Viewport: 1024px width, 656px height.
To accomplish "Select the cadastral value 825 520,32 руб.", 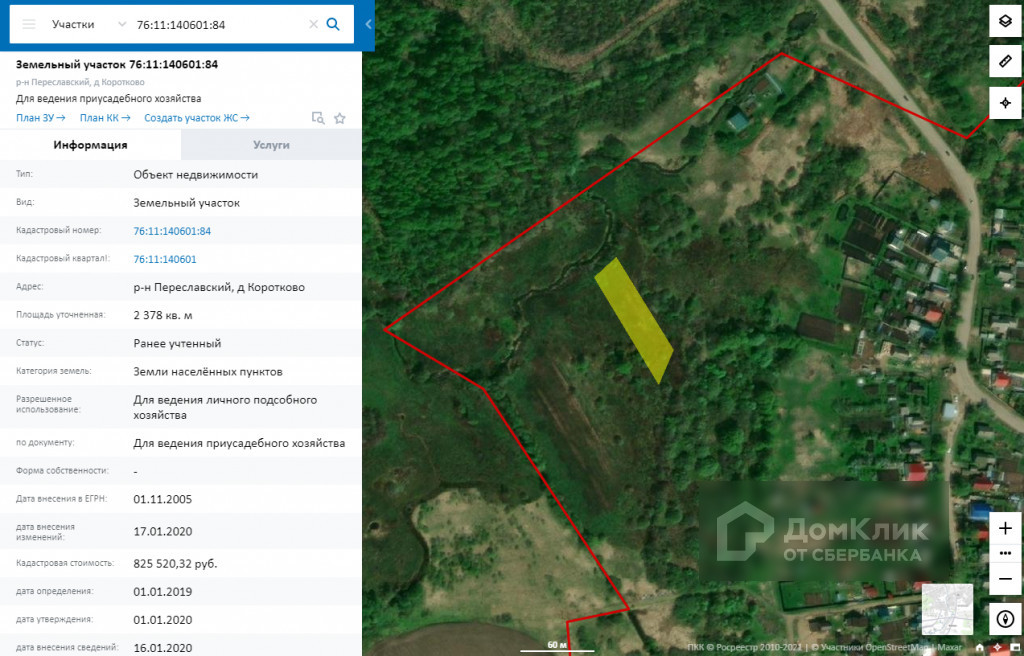I will pos(175,563).
